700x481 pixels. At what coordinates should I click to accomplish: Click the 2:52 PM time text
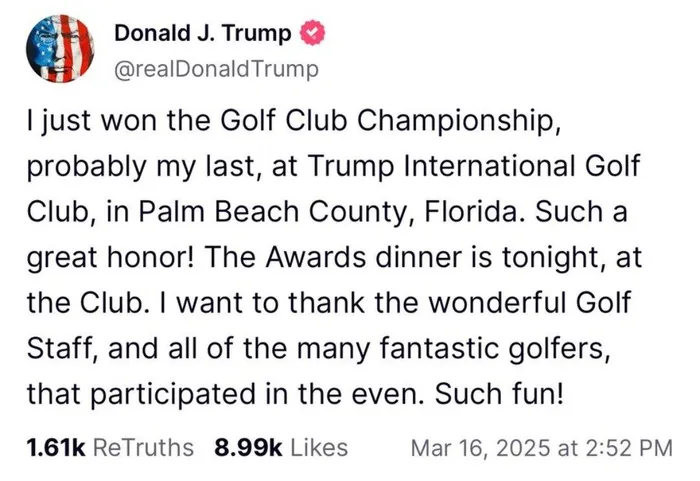click(x=629, y=448)
